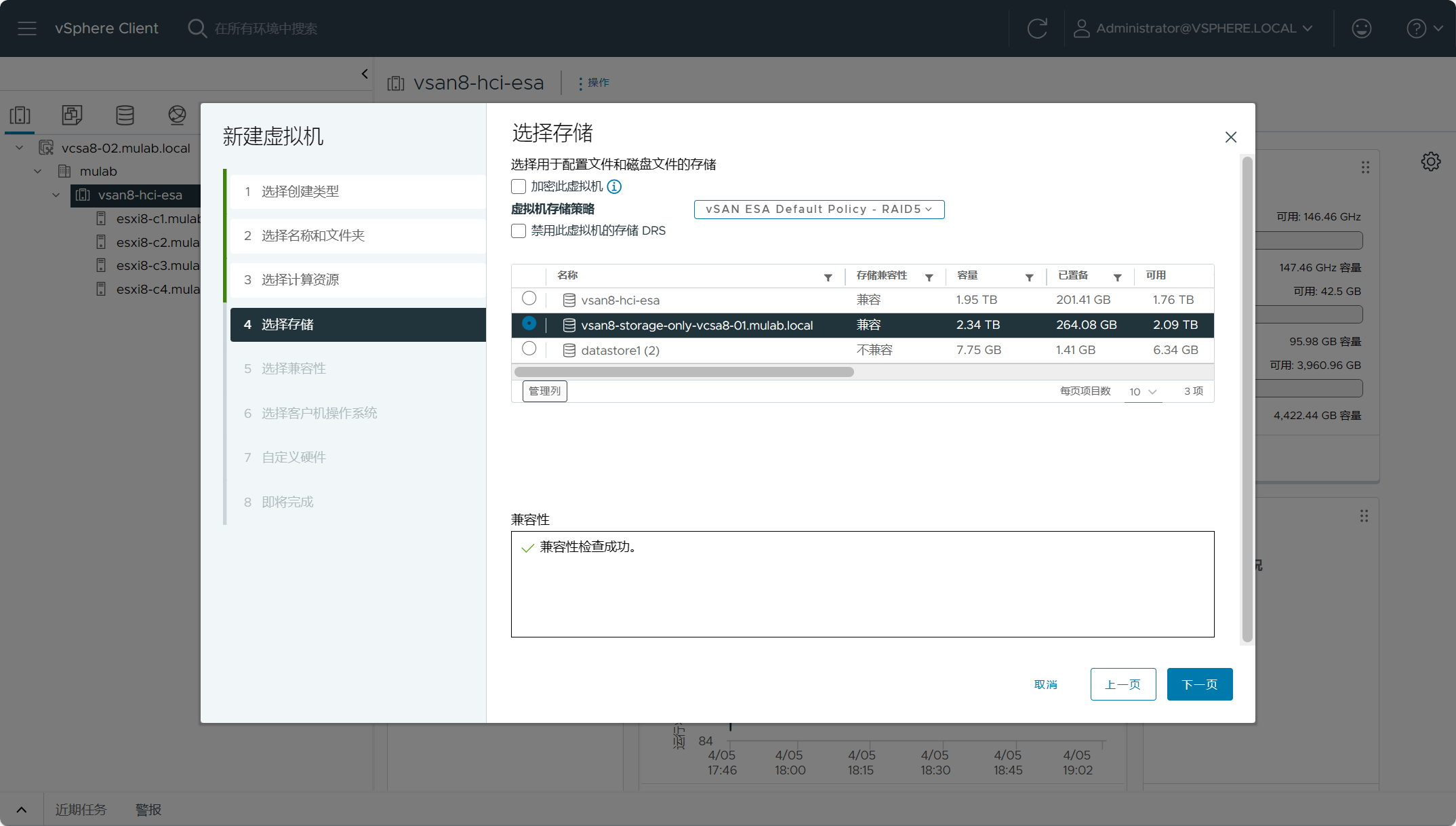Collapse the left navigation sidebar
This screenshot has height=826, width=1456.
pos(365,74)
